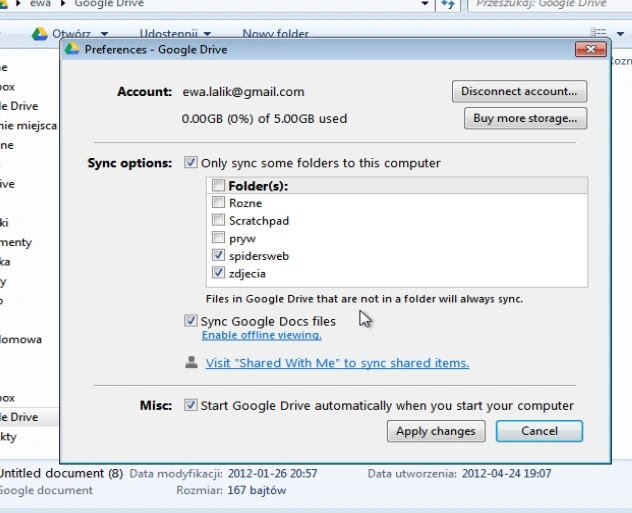Image resolution: width=632 pixels, height=513 pixels.
Task: Open view options dropdown arrow in Explorer
Action: pyautogui.click(x=620, y=33)
